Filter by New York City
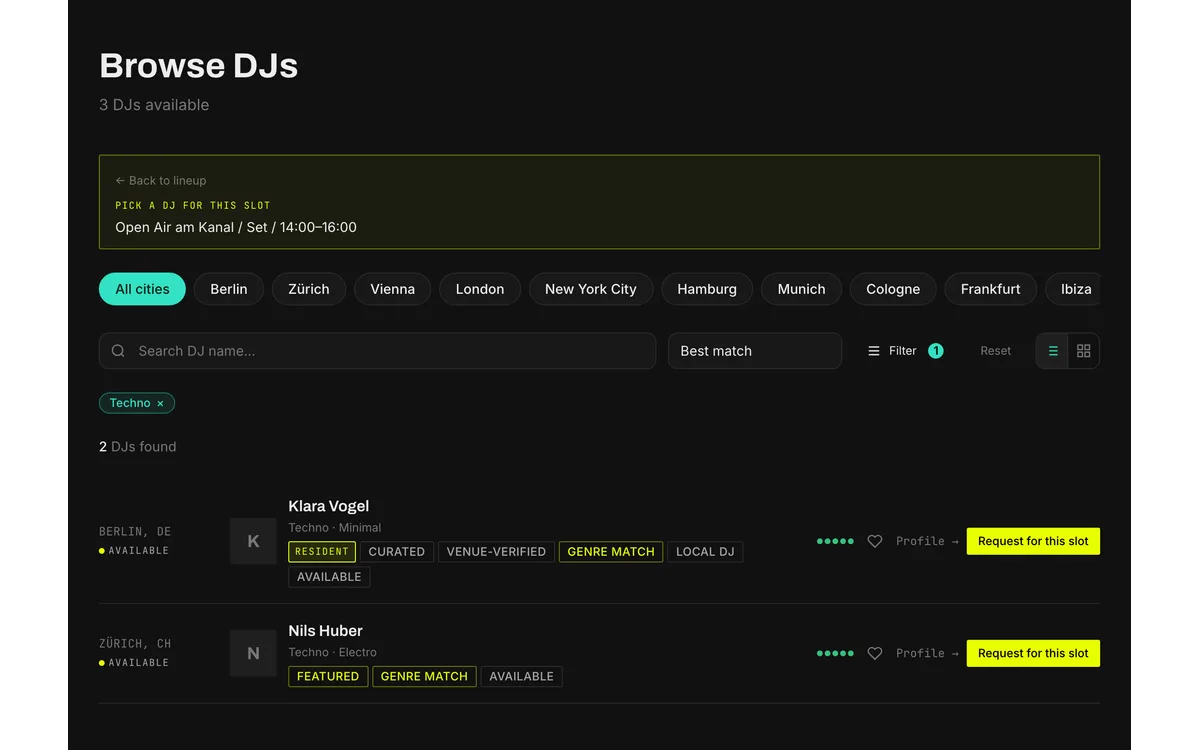1200x750 pixels. tap(591, 289)
